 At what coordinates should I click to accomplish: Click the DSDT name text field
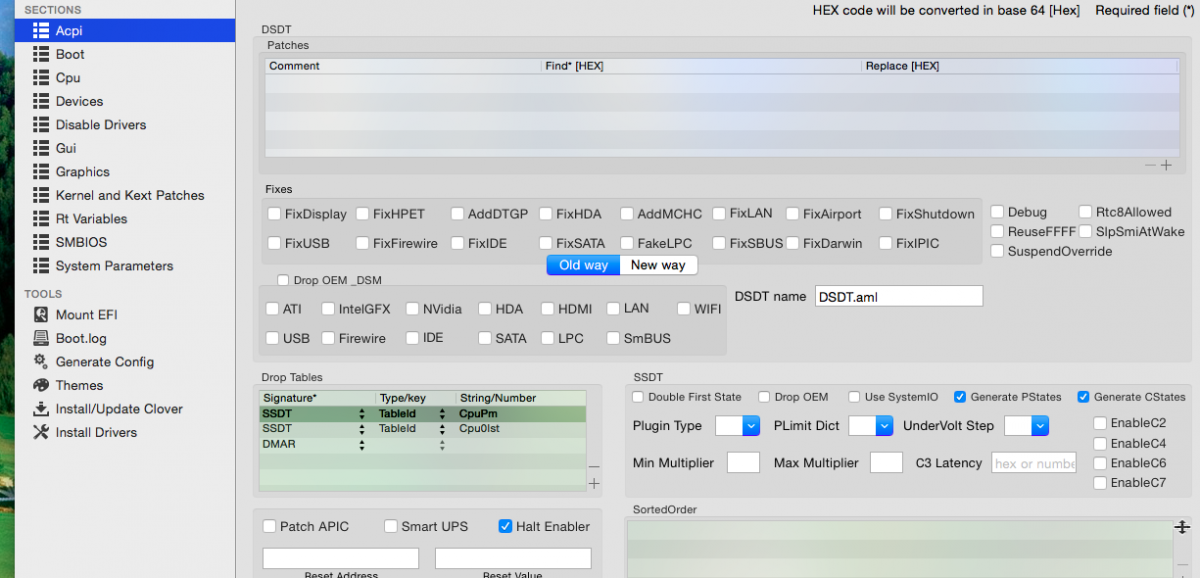(x=898, y=296)
